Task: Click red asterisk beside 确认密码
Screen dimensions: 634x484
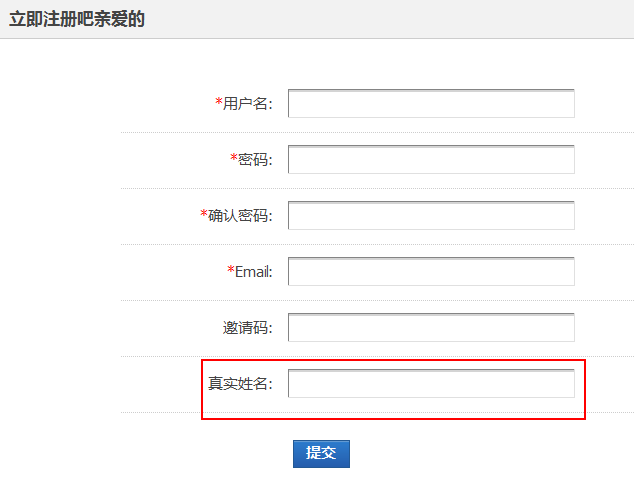Action: (204, 214)
